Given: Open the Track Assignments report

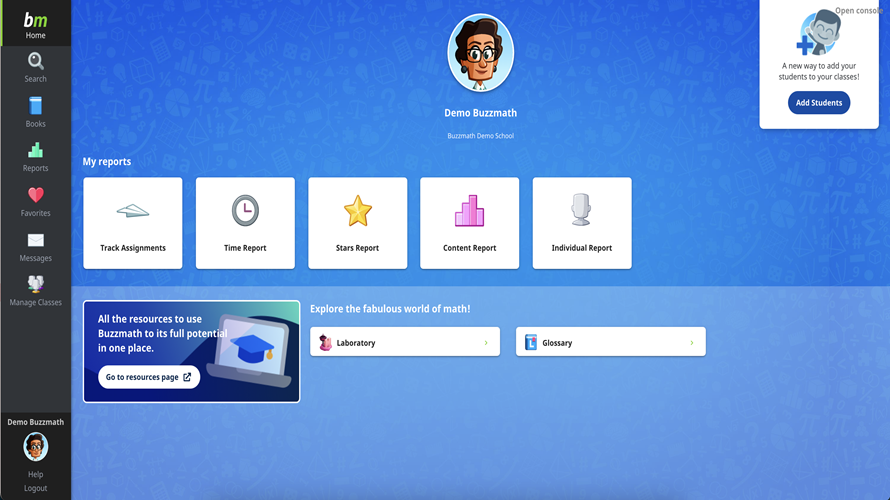Looking at the screenshot, I should click(133, 223).
